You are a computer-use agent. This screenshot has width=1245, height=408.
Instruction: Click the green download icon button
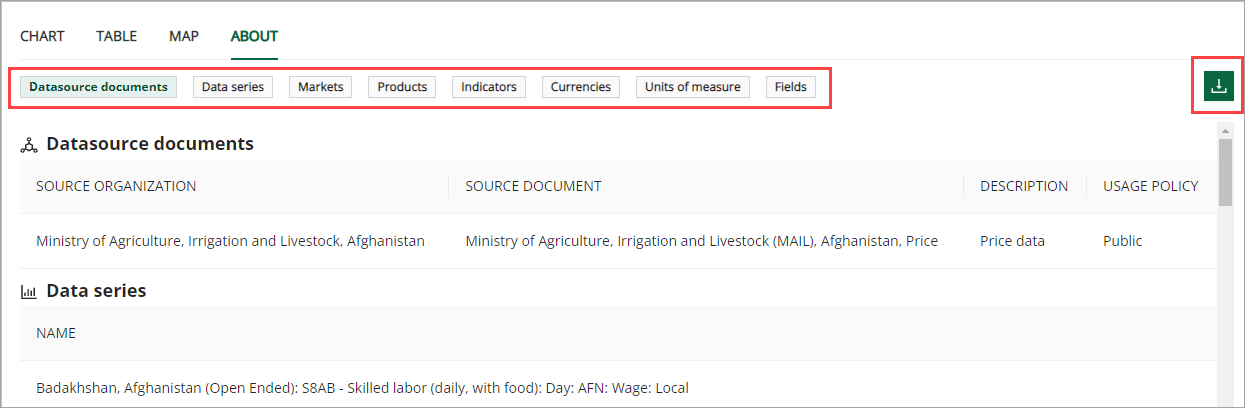click(1218, 86)
